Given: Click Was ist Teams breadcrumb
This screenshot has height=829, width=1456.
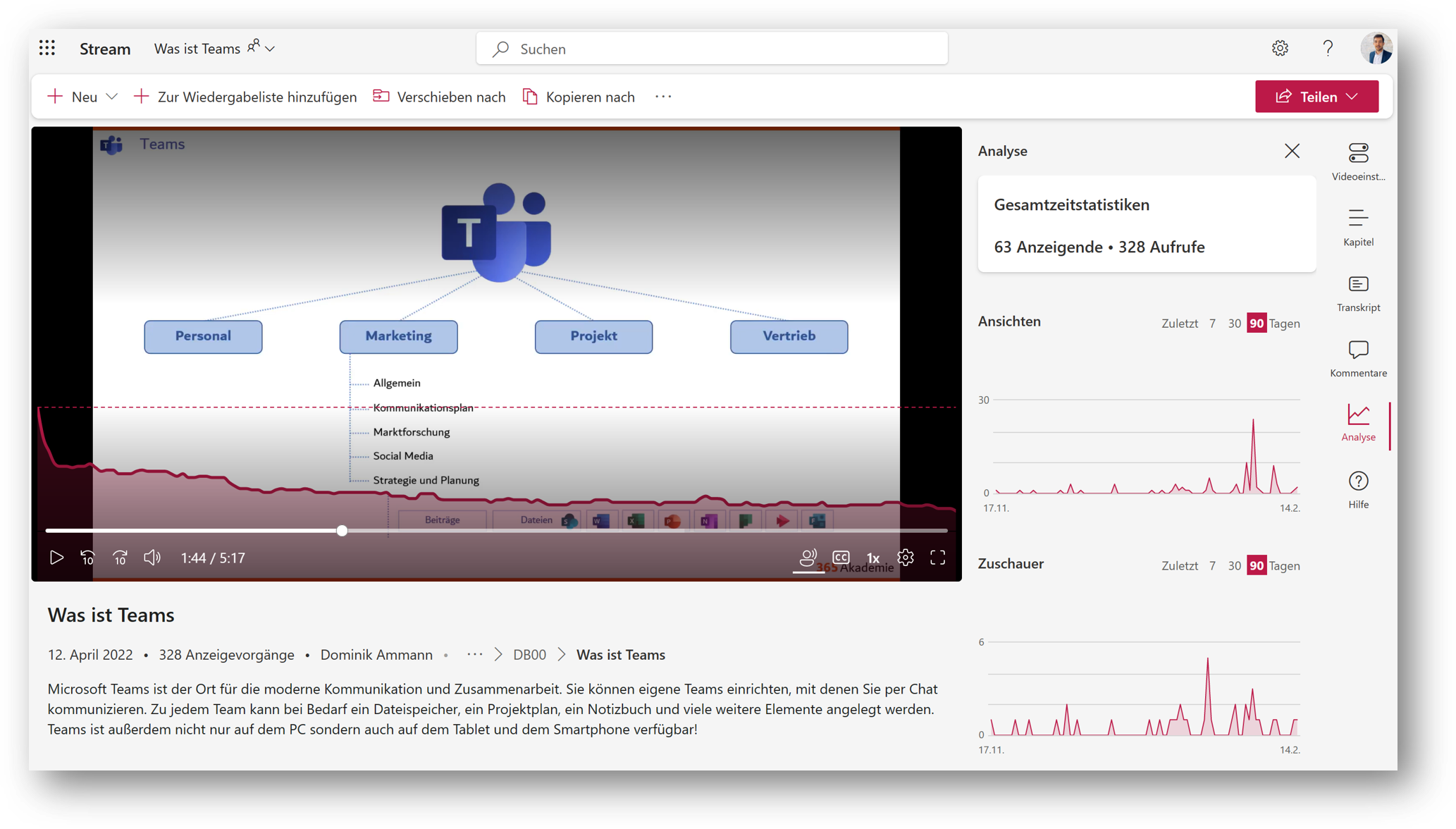Looking at the screenshot, I should pyautogui.click(x=621, y=655).
